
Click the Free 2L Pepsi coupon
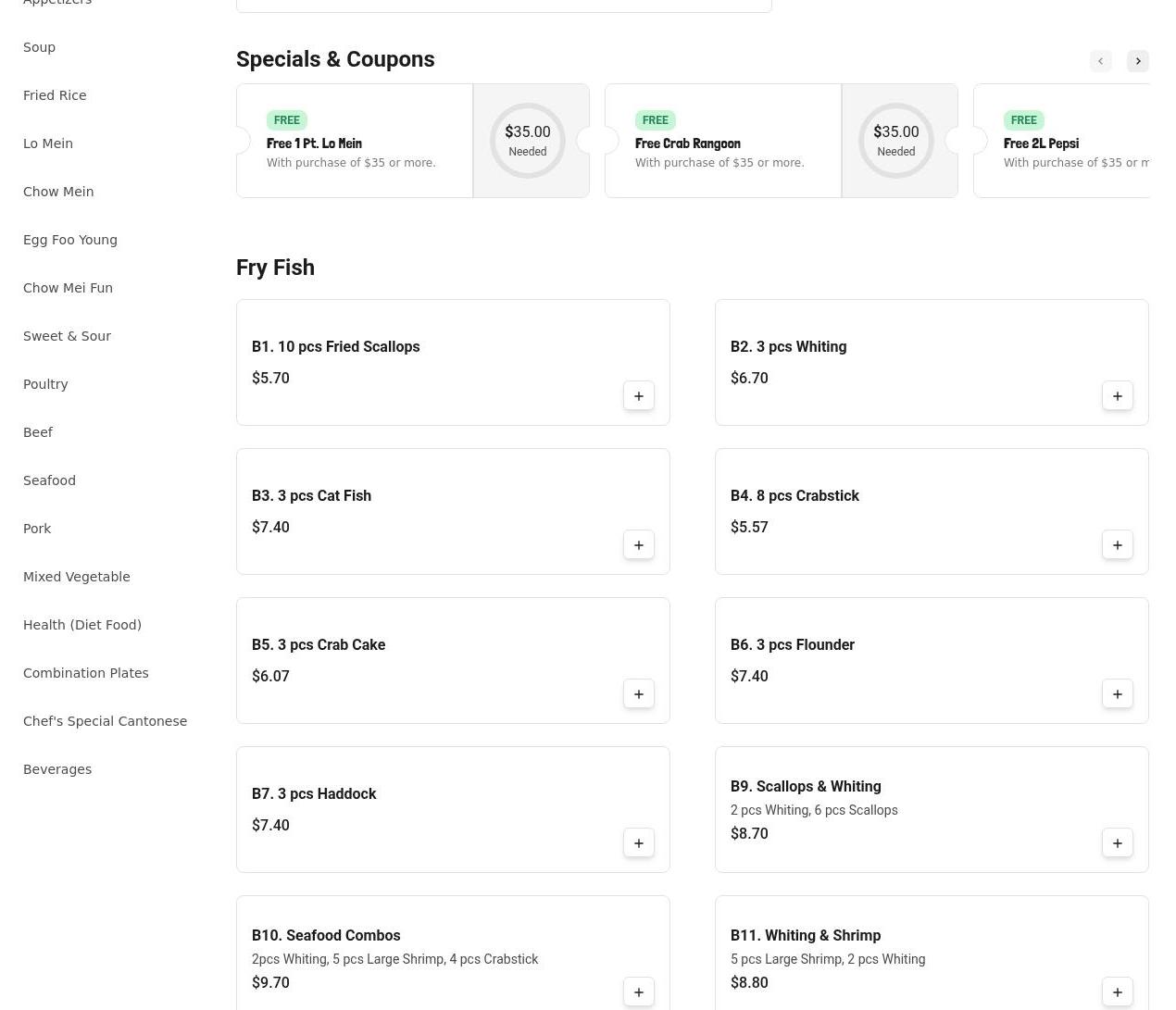click(x=1065, y=142)
